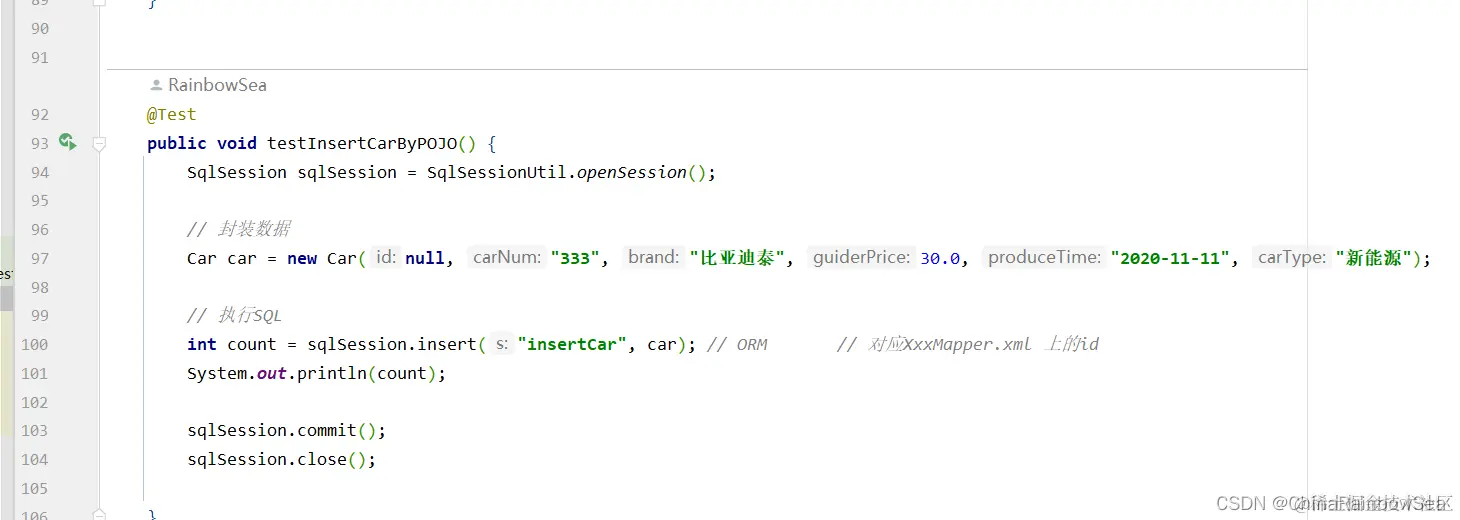1460x520 pixels.
Task: Click the "比亚迪泰" string literal
Action: 737,258
